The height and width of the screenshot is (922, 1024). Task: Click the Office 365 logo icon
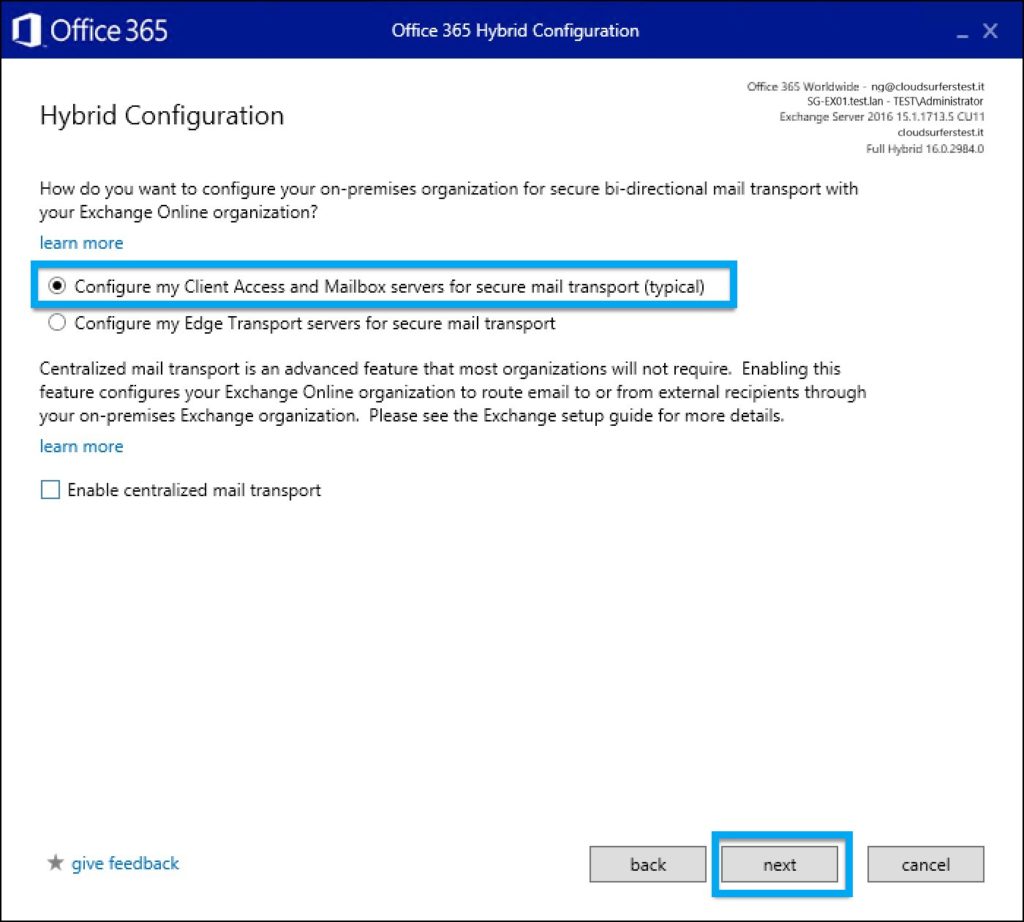click(x=27, y=31)
